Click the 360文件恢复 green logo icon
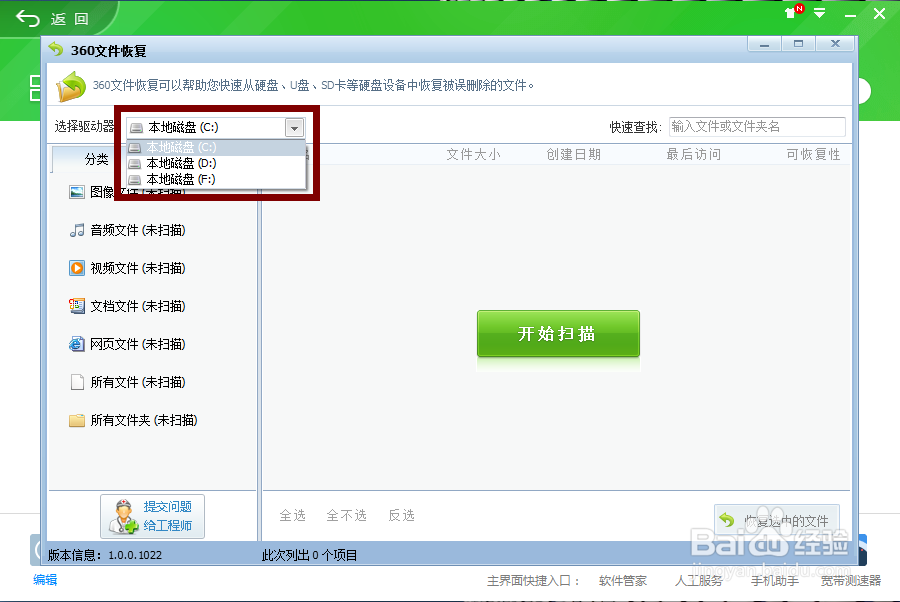Viewport: 900px width, 602px height. point(70,87)
